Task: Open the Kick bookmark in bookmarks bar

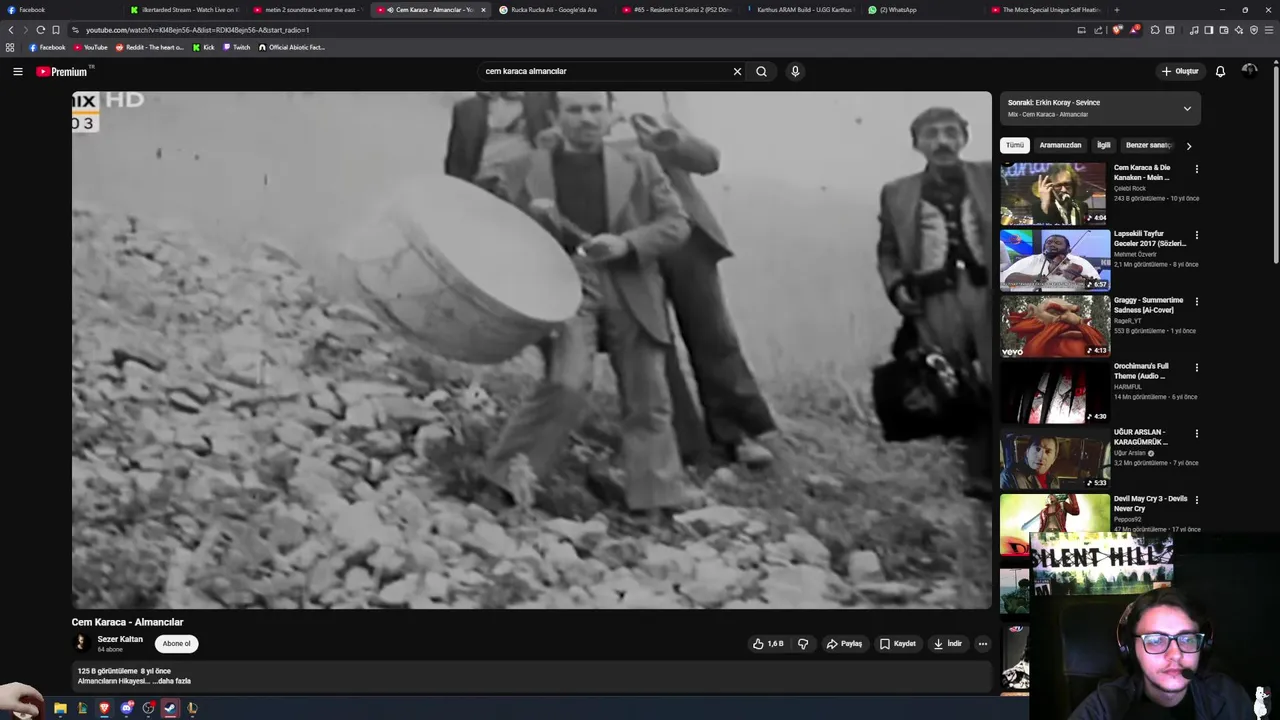Action: tap(203, 47)
